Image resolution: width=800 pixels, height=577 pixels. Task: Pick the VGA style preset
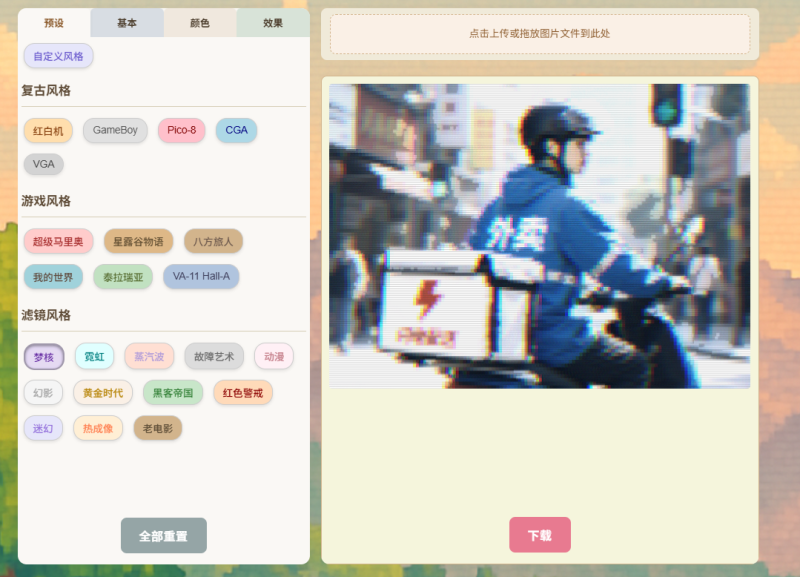43,164
